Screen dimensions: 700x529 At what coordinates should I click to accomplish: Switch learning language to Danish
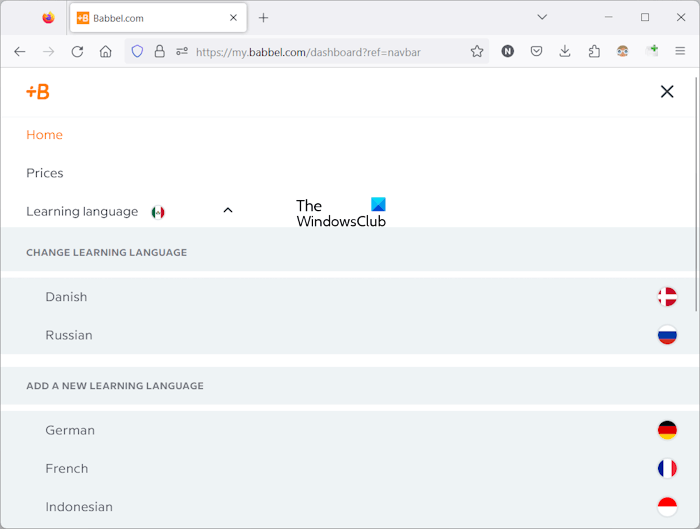click(x=348, y=297)
